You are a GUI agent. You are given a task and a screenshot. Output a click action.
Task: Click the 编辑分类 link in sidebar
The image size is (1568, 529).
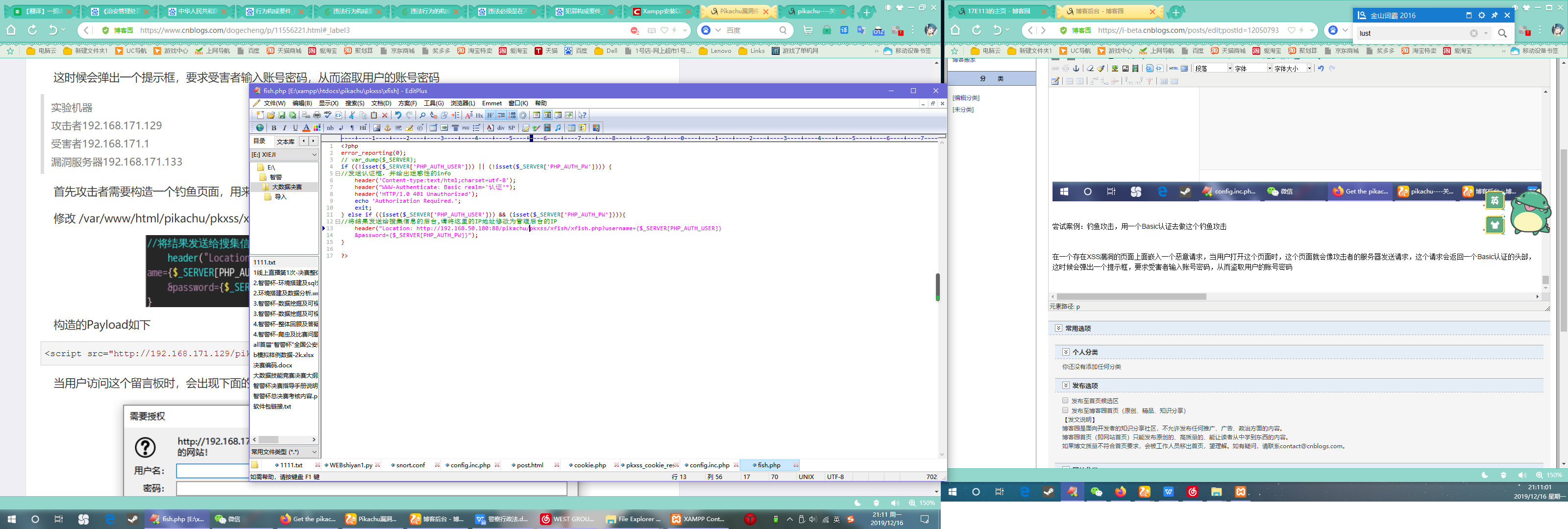pos(966,98)
